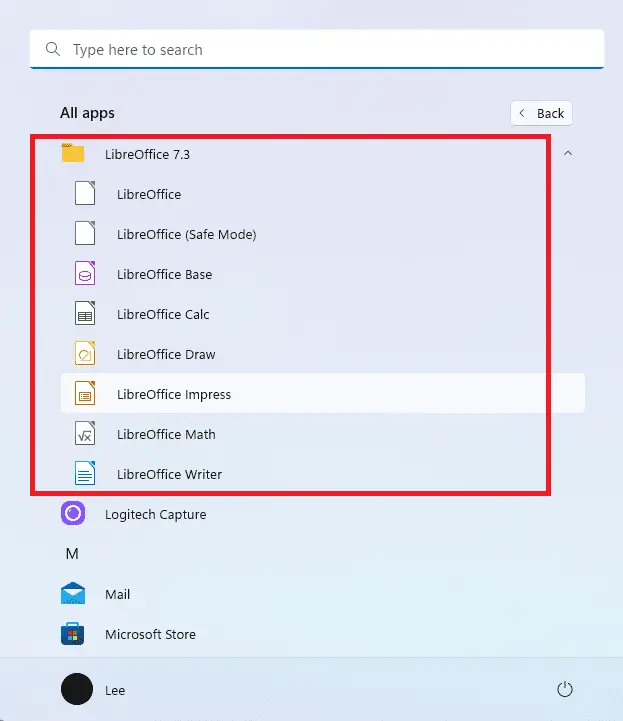This screenshot has width=623, height=721.
Task: Go back with the Back button
Action: pos(541,113)
